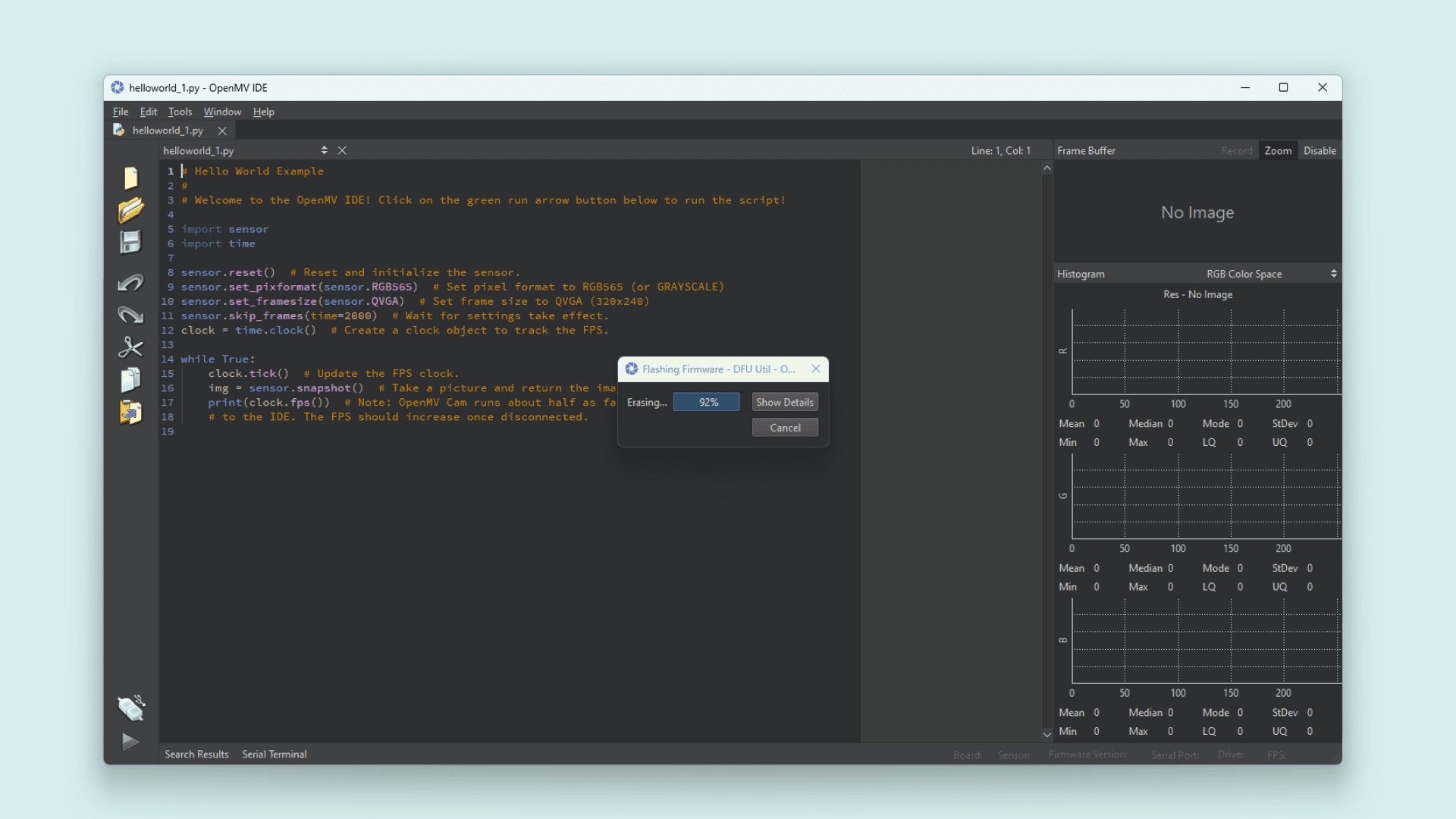Enable frame buffer recording with Record
This screenshot has height=819, width=1456.
1236,150
